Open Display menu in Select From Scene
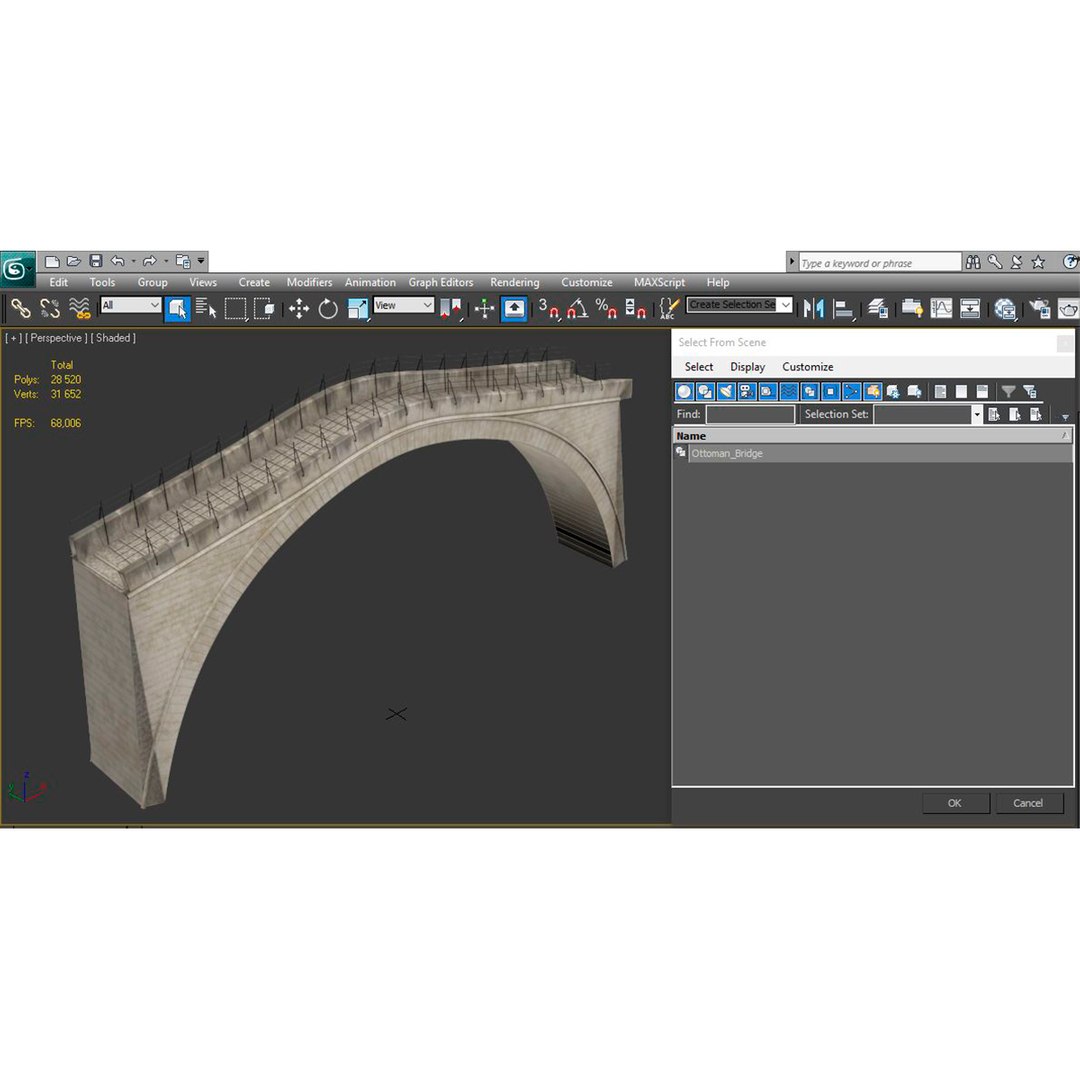This screenshot has width=1080, height=1080. tap(747, 367)
